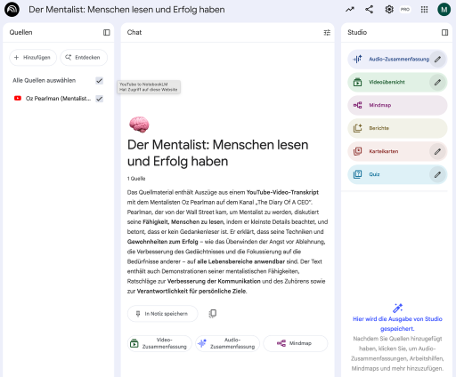Click the Quiz card icon in Studio
The width and height of the screenshot is (456, 377).
click(358, 174)
